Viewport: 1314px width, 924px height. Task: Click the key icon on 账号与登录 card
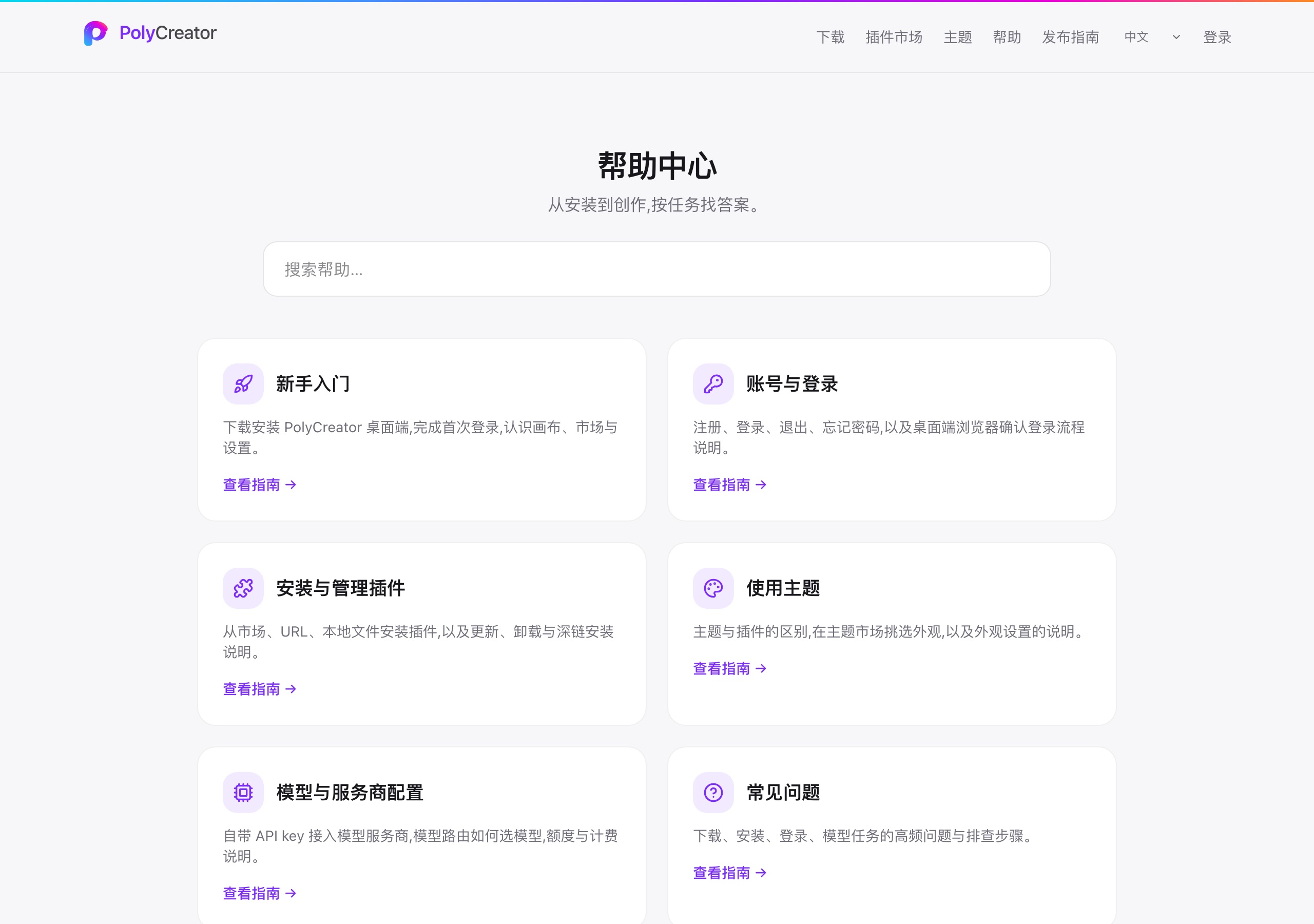[713, 384]
